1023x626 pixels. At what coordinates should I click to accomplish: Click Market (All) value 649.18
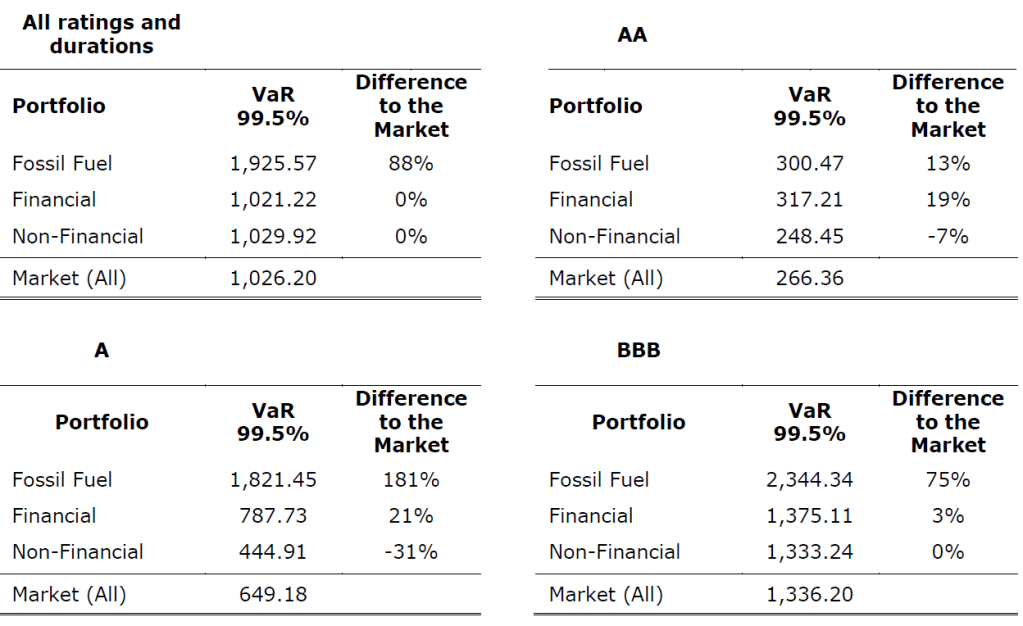click(273, 594)
